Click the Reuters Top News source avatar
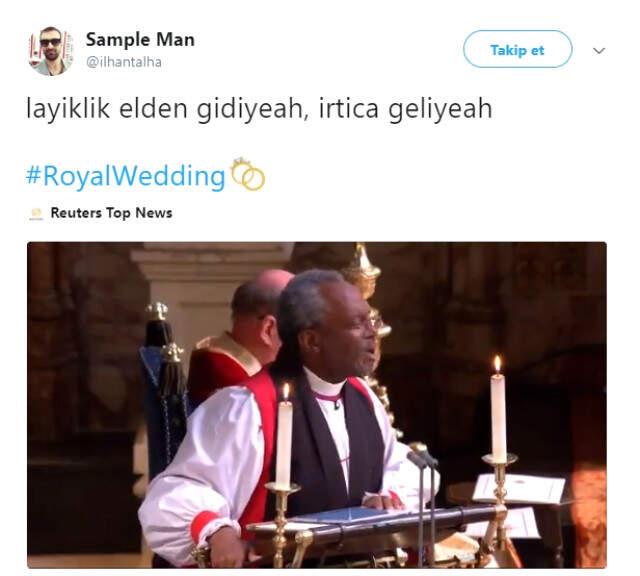This screenshot has height=576, width=640. (x=36, y=213)
